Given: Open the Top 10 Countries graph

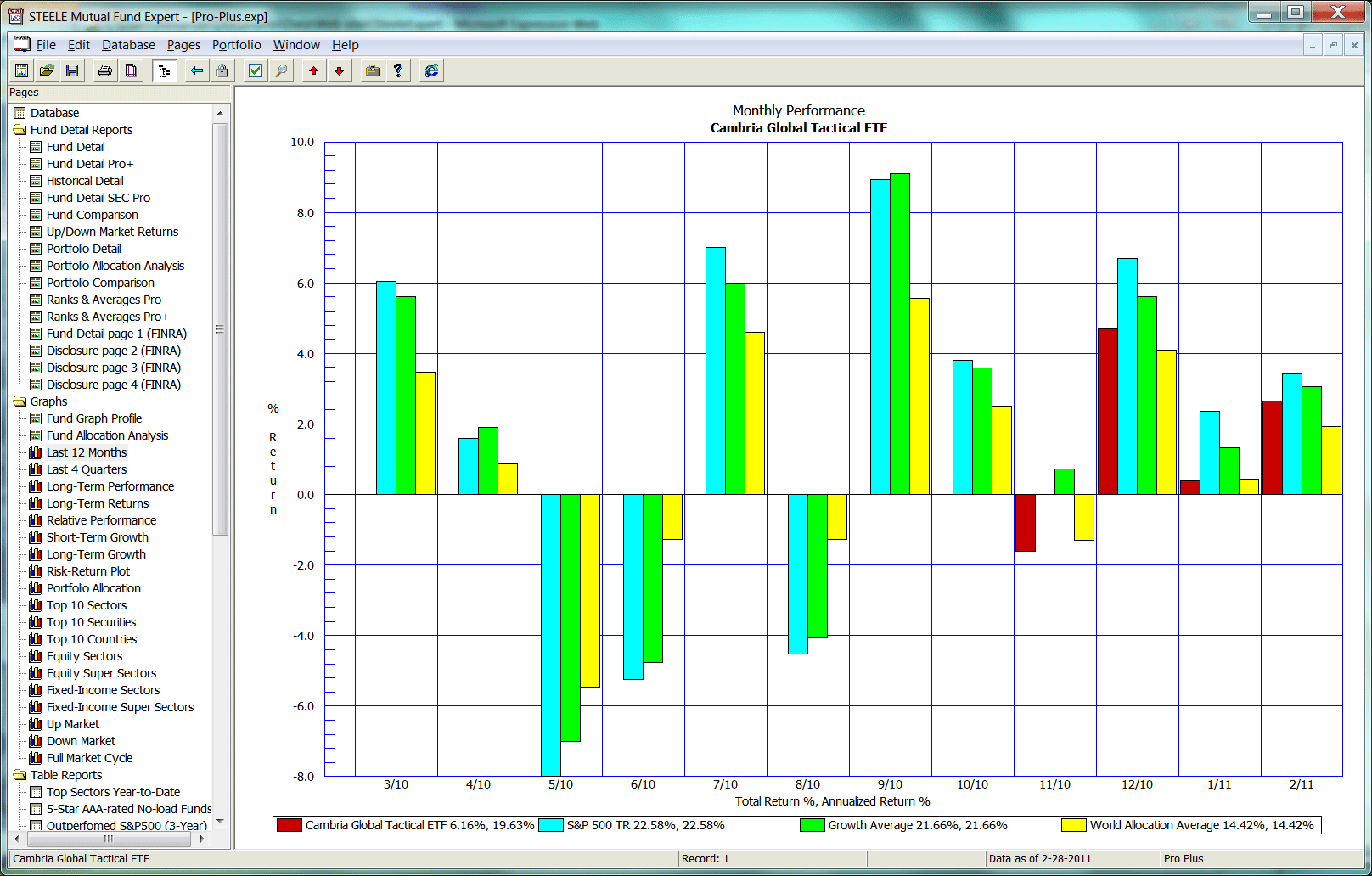Looking at the screenshot, I should tap(92, 639).
